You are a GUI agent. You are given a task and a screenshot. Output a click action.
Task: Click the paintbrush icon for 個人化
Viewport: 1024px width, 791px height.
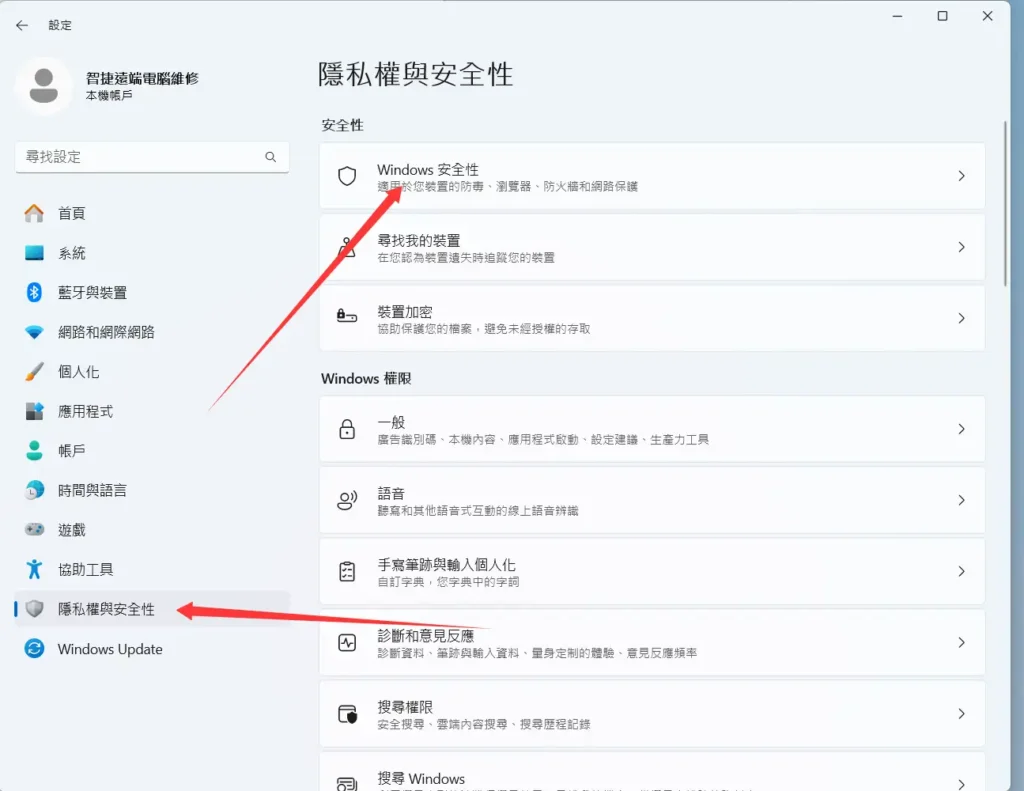(x=34, y=372)
